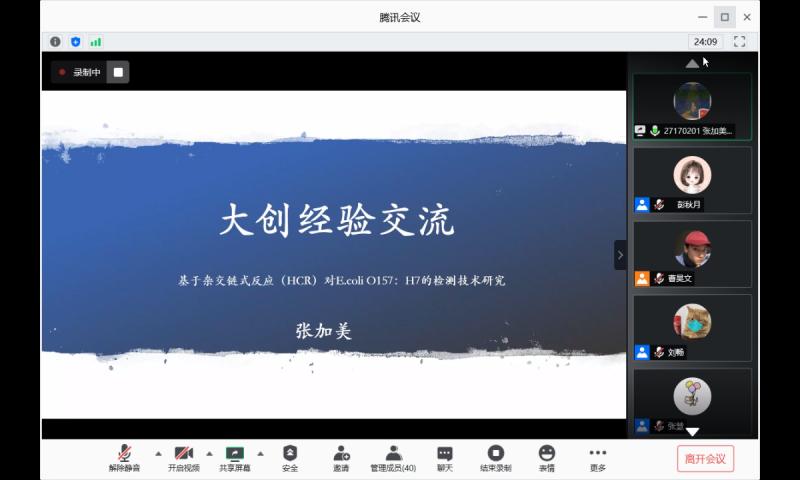View the meeting info icon
The width and height of the screenshot is (800, 480).
[55, 42]
